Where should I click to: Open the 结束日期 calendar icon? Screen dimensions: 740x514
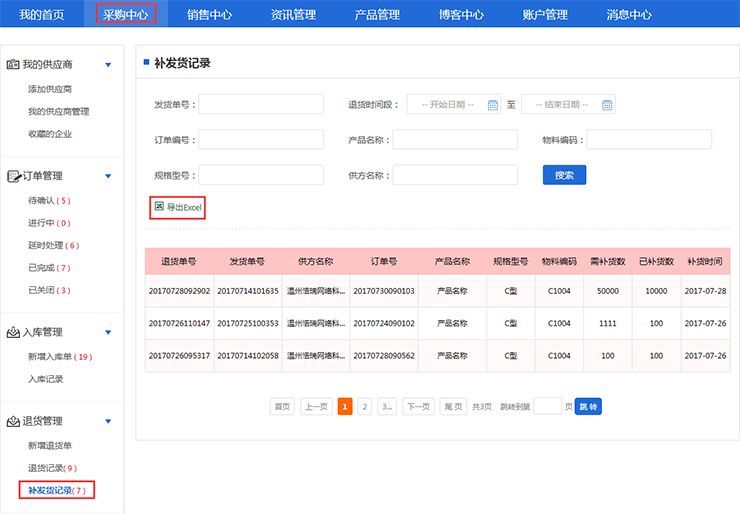pos(607,105)
